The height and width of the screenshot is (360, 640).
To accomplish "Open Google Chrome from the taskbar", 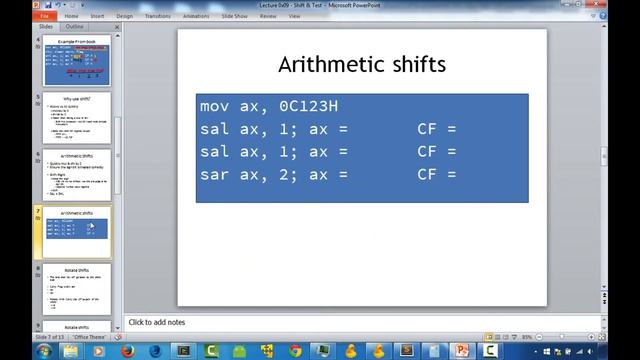I will pos(295,351).
